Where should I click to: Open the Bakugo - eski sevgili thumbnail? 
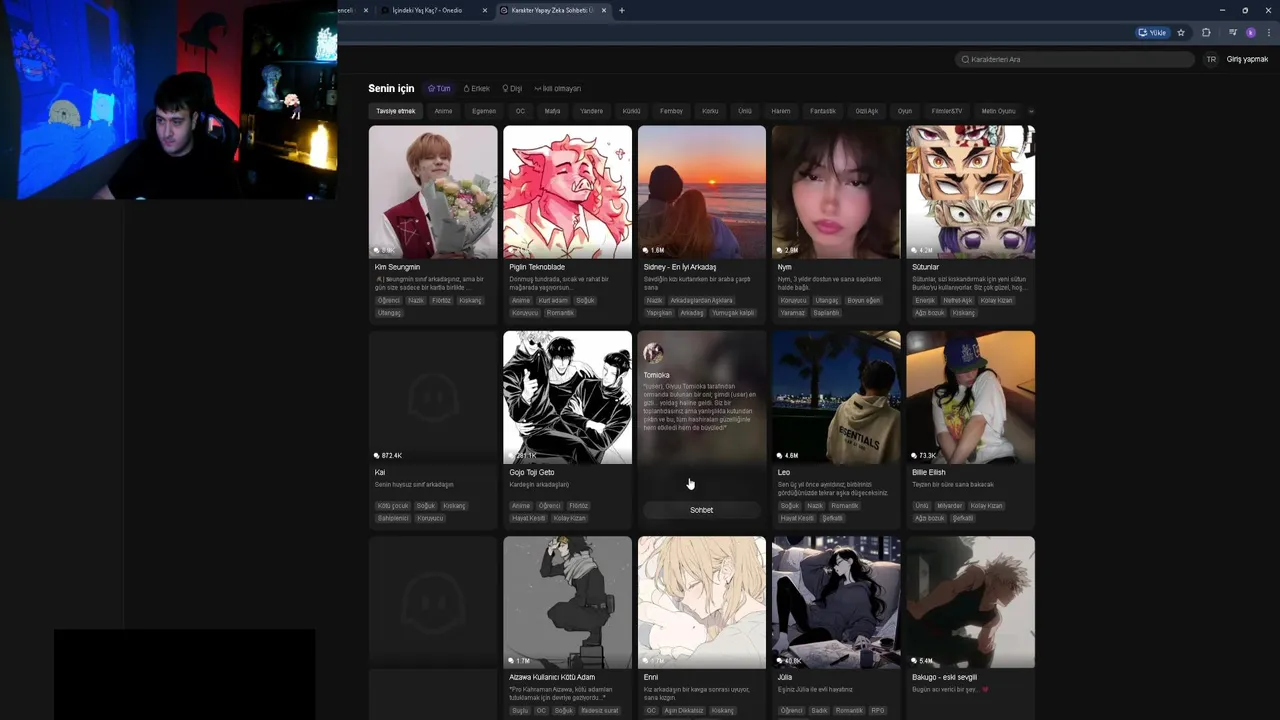pos(971,602)
